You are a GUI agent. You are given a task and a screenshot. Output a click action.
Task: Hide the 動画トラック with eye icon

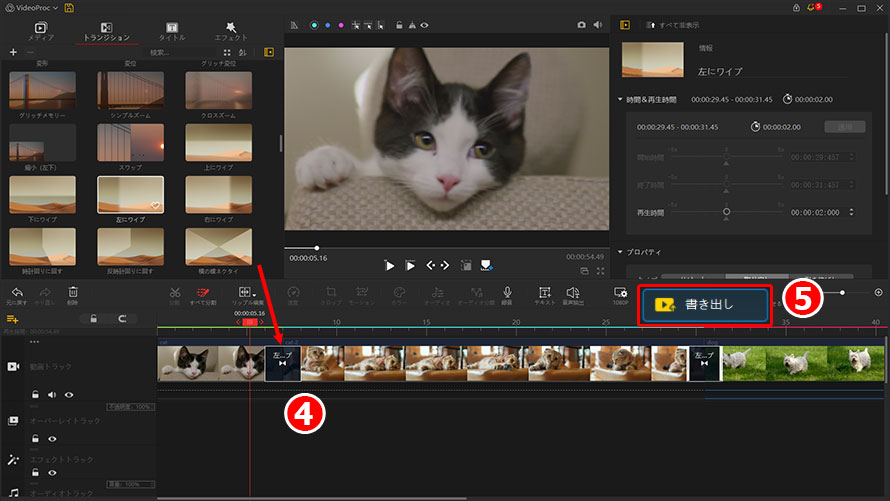click(x=69, y=395)
